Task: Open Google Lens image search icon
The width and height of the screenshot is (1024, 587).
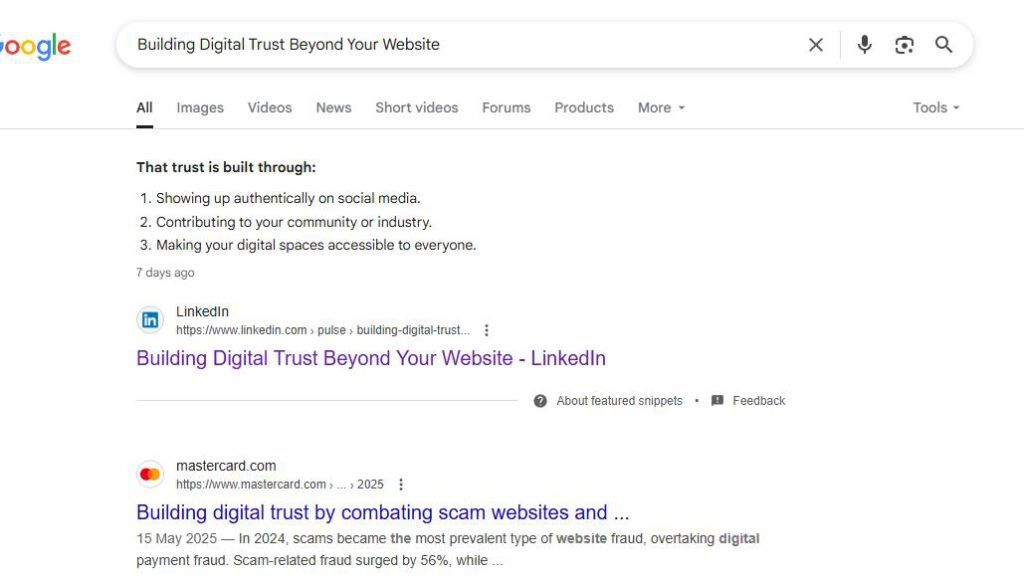Action: (x=904, y=44)
